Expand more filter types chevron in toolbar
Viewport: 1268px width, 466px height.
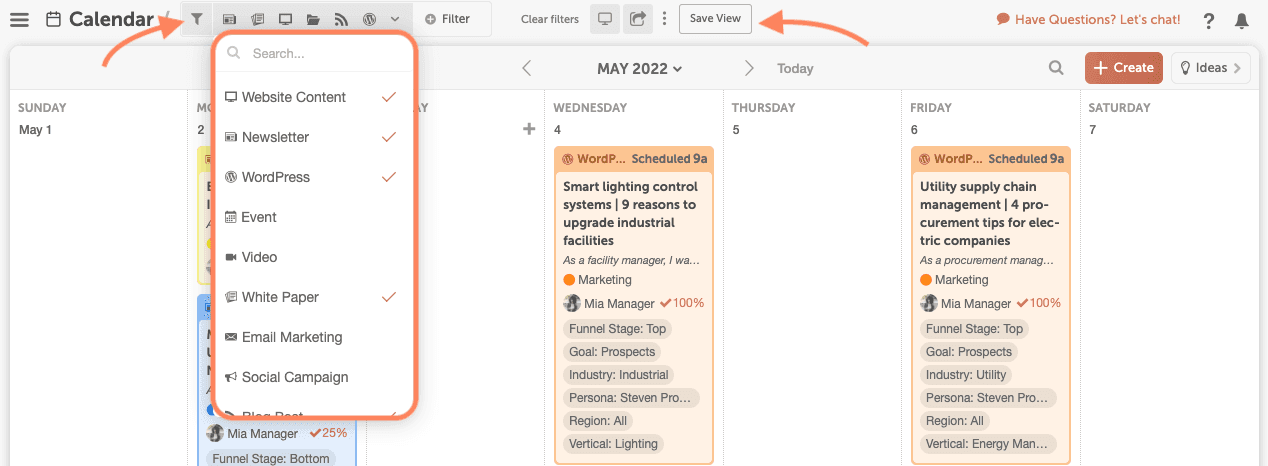[395, 19]
